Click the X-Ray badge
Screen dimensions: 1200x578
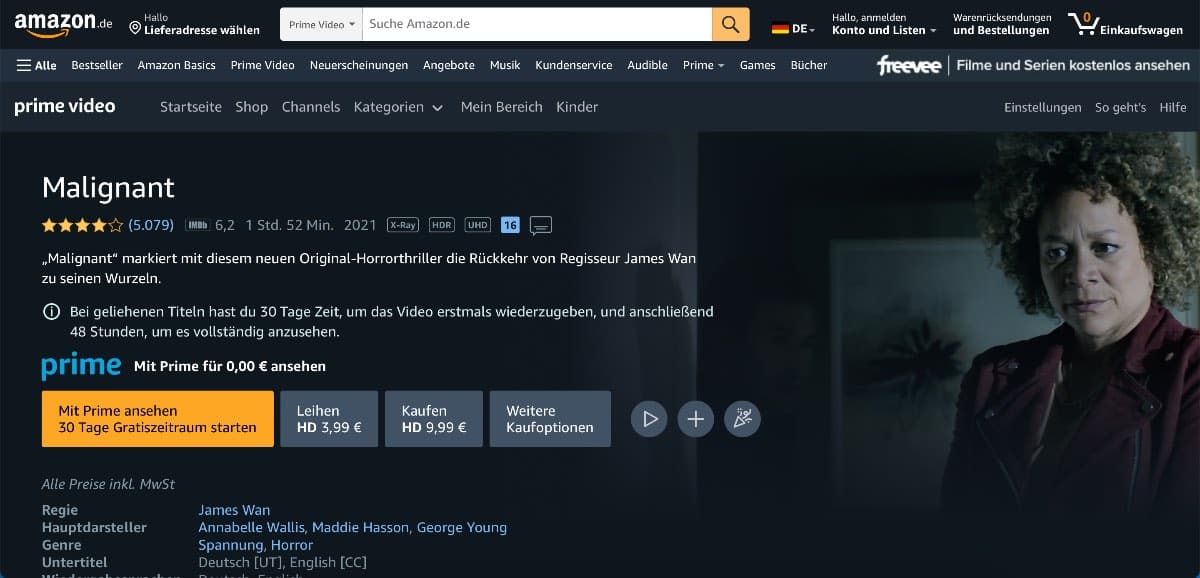[403, 225]
